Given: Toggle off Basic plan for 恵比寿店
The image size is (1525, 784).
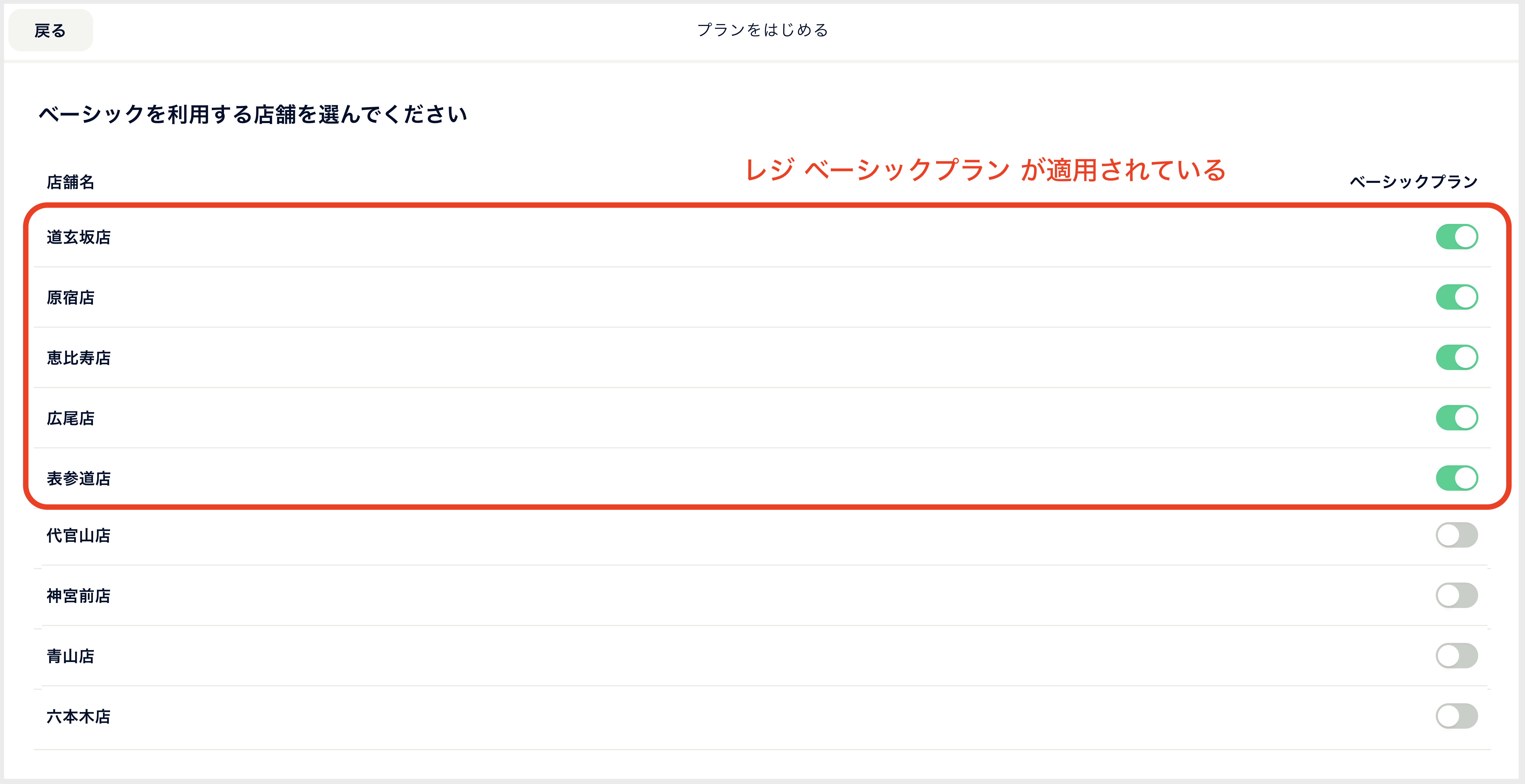Looking at the screenshot, I should point(1456,357).
